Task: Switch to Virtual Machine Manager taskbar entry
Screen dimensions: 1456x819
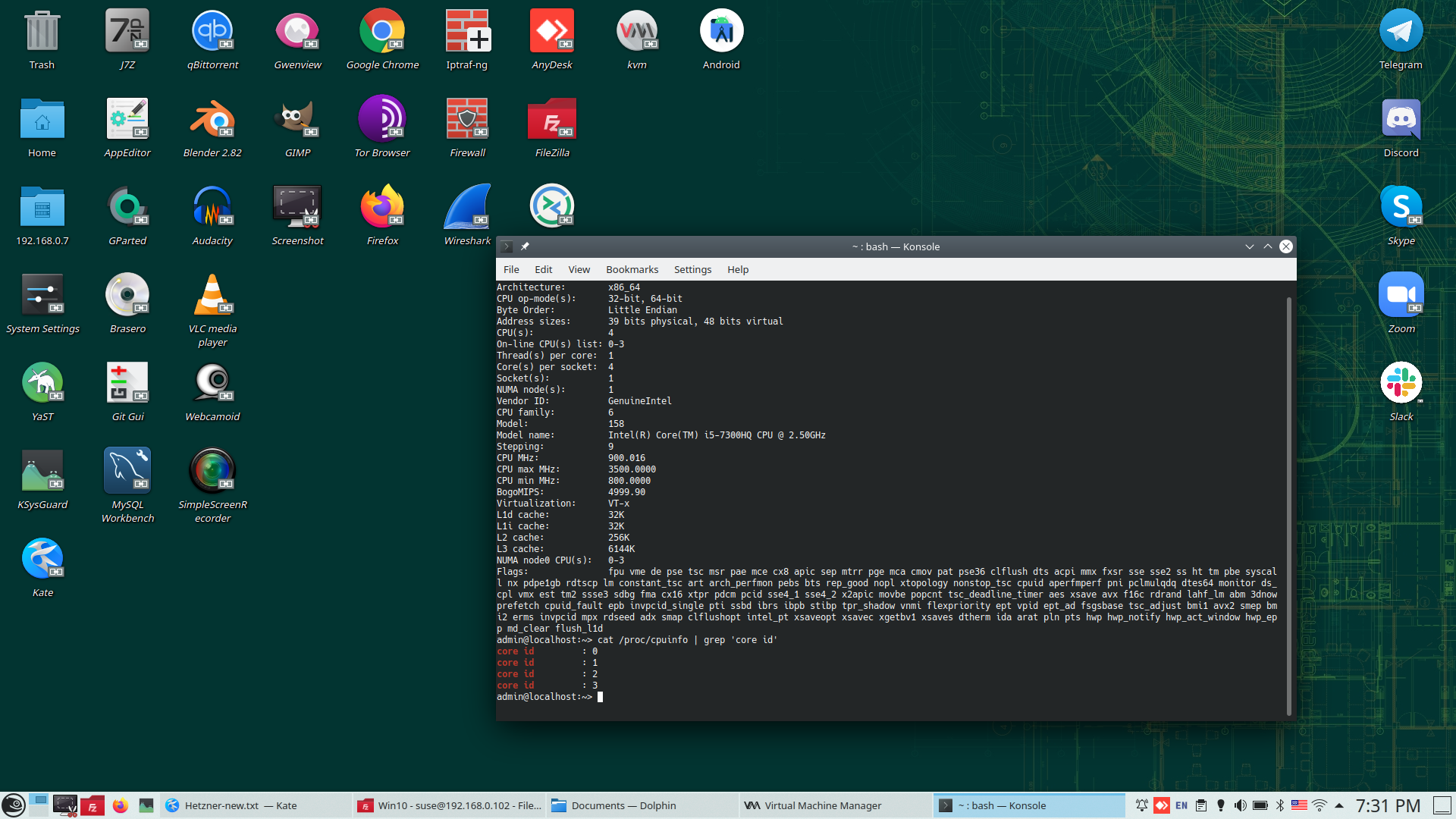Action: (x=823, y=805)
